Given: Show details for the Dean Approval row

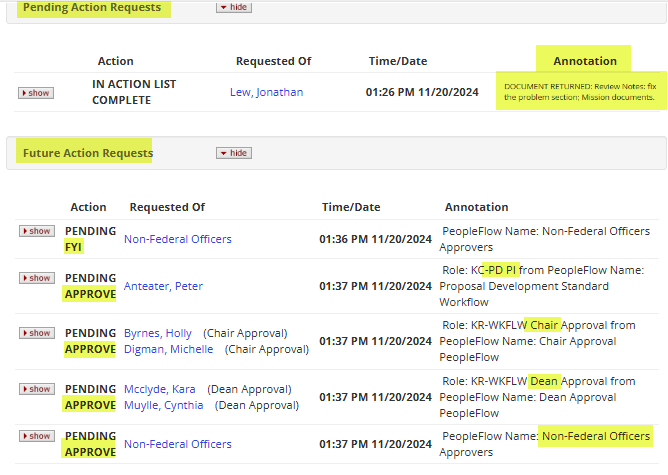Looking at the screenshot, I should point(36,389).
